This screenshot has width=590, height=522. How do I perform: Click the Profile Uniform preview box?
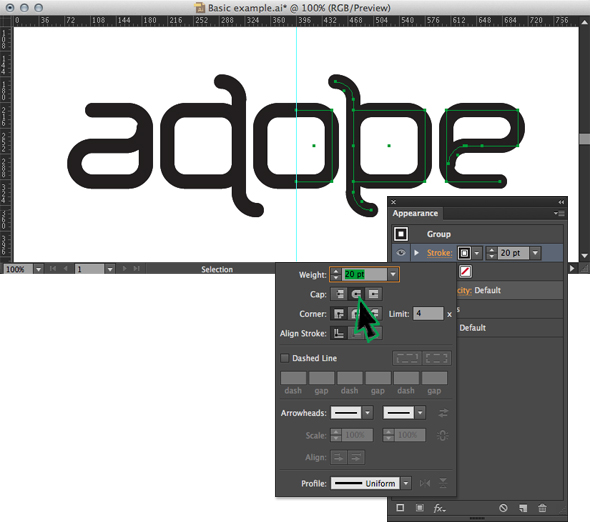point(365,483)
